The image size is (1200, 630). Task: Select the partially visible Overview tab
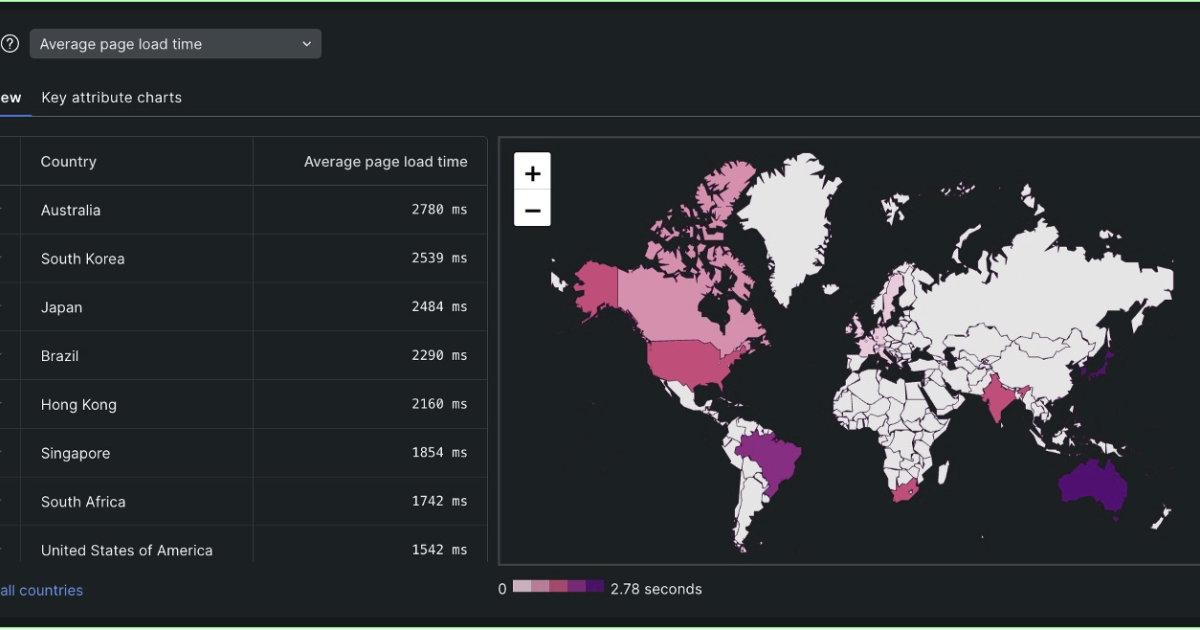8,97
